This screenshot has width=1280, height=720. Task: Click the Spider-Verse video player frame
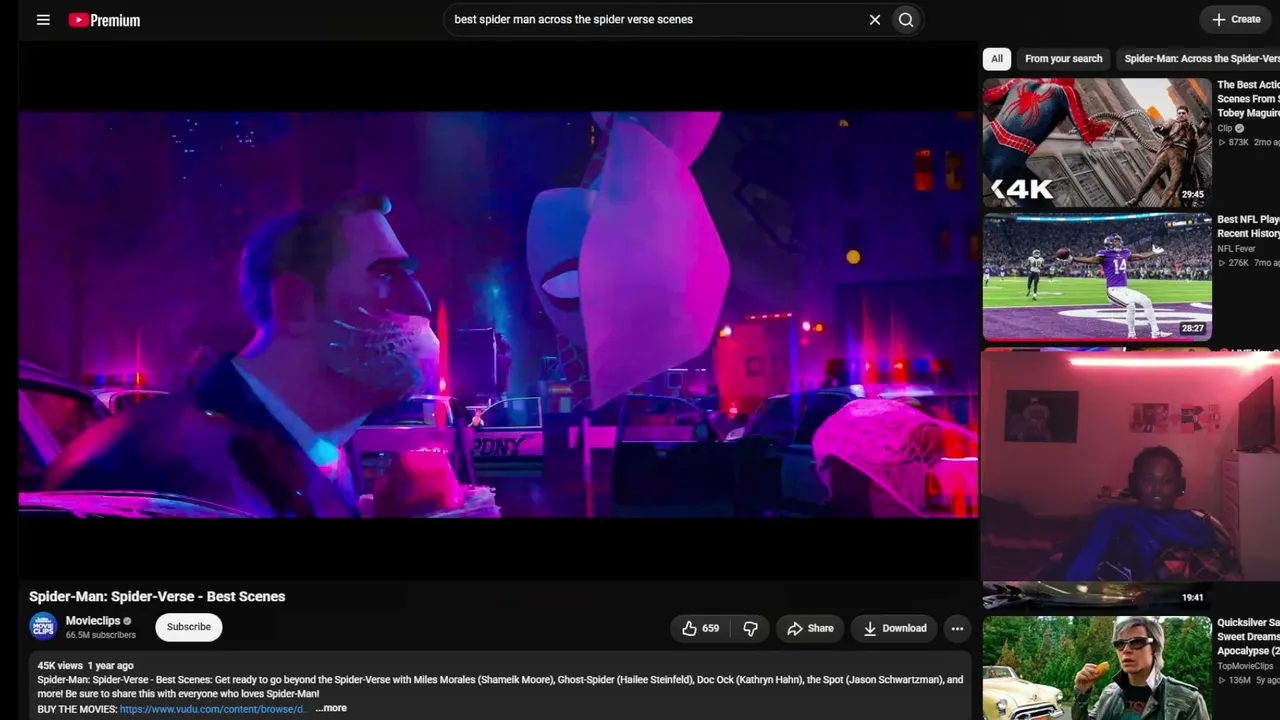point(498,312)
